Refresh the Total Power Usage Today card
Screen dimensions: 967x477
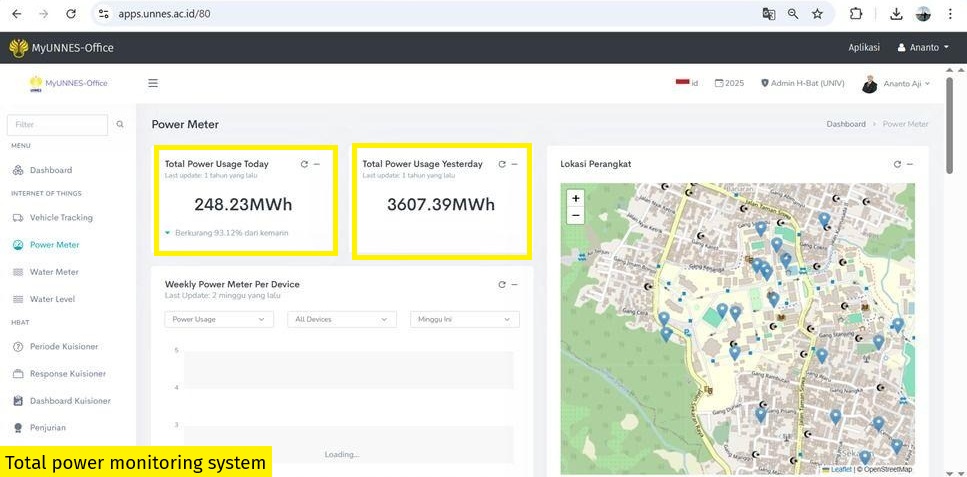click(x=304, y=164)
